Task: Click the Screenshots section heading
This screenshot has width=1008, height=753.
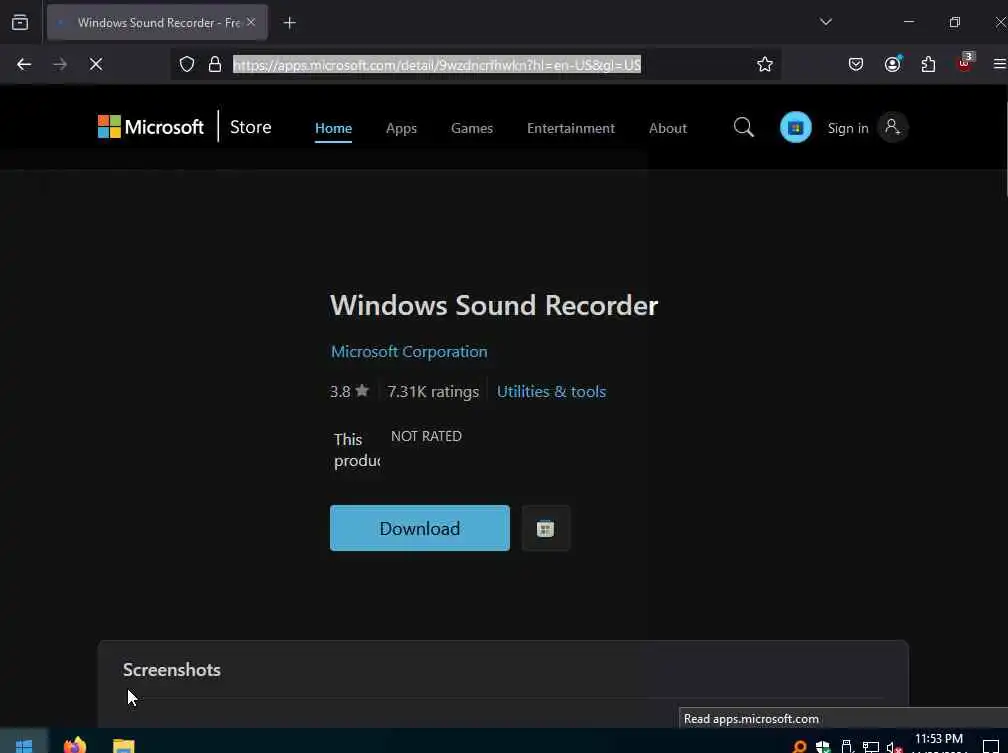Action: tap(172, 670)
